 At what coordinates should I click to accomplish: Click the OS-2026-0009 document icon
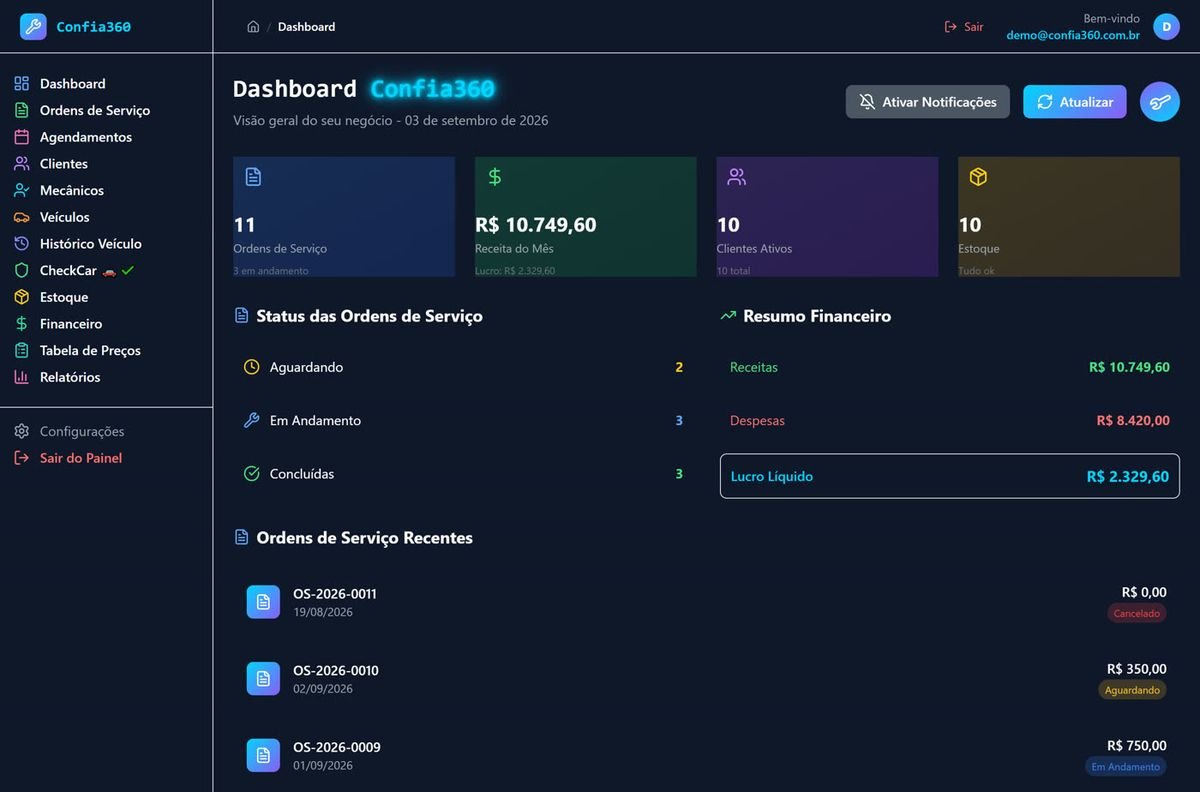pos(263,755)
